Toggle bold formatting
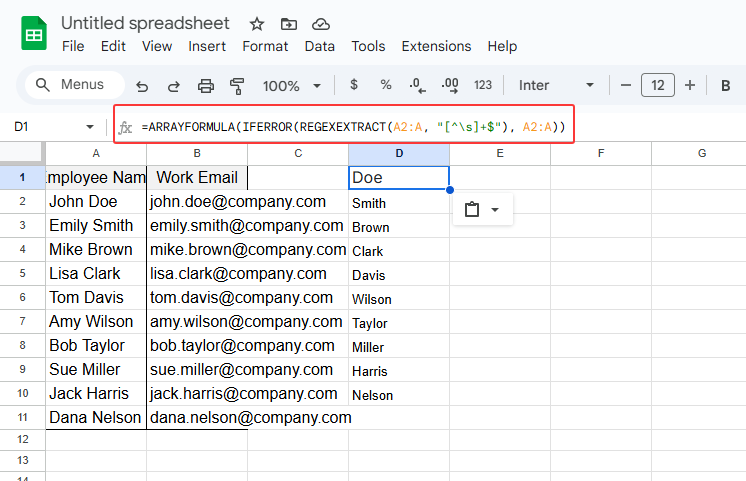 725,85
